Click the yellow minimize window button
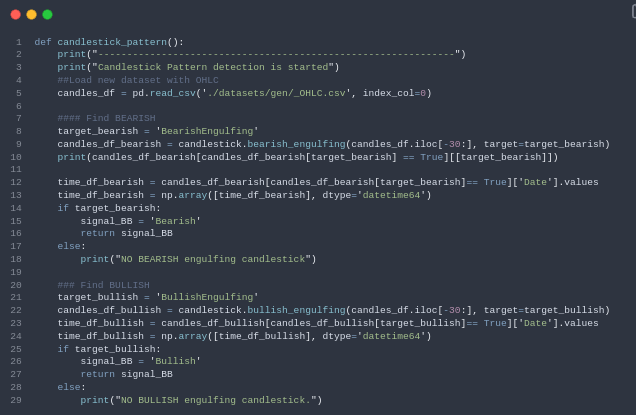The height and width of the screenshot is (415, 636). click(31, 14)
